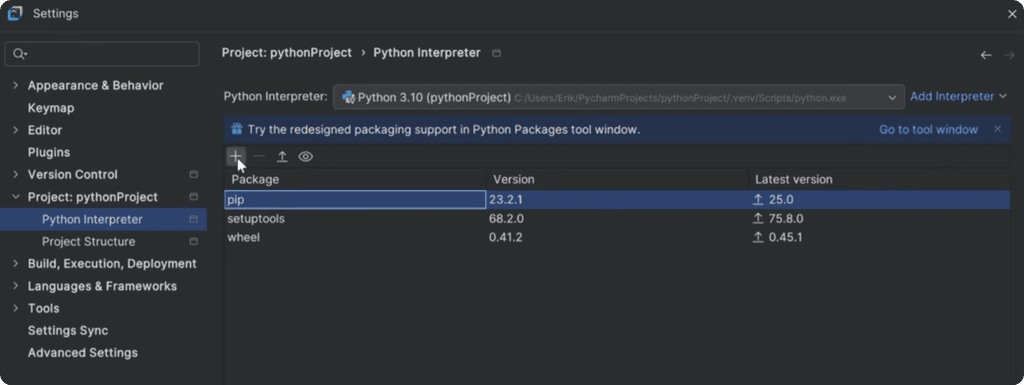Click the project icon beside Version Control
1024x385 pixels.
tap(193, 175)
